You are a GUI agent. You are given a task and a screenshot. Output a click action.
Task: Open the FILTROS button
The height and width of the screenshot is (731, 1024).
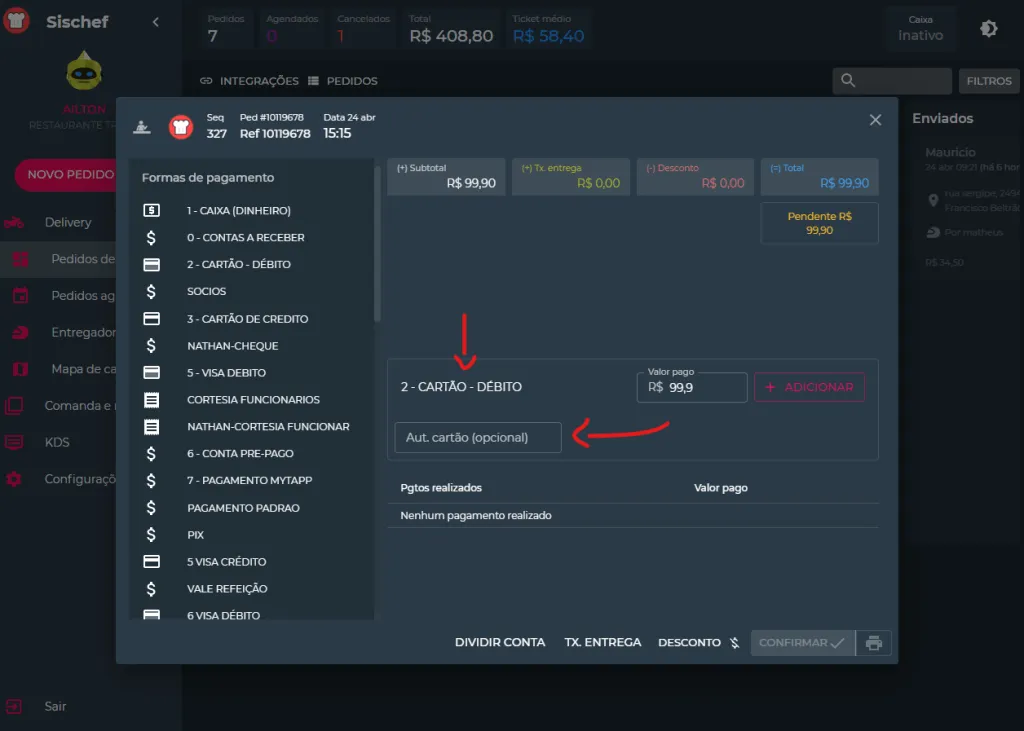coord(989,81)
